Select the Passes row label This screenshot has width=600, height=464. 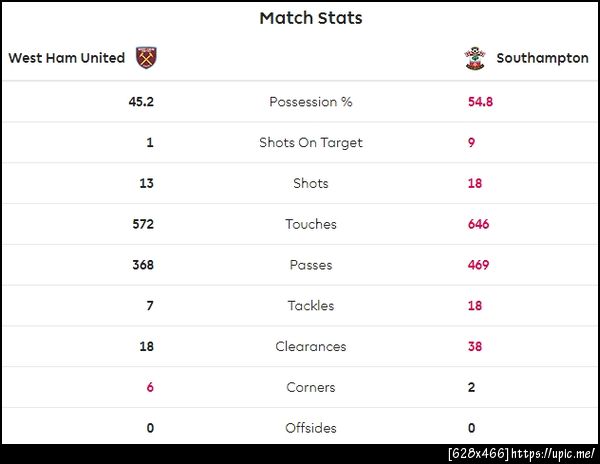tap(310, 266)
